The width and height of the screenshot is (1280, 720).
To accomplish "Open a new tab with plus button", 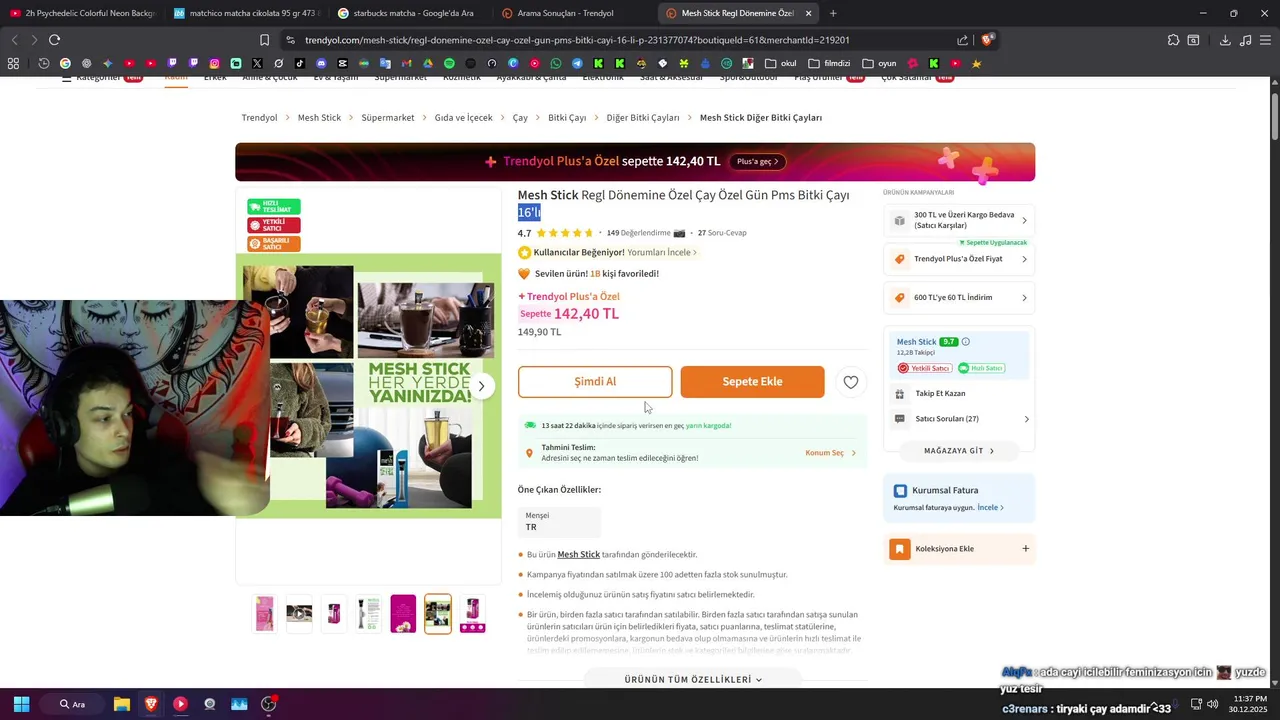I will (833, 13).
